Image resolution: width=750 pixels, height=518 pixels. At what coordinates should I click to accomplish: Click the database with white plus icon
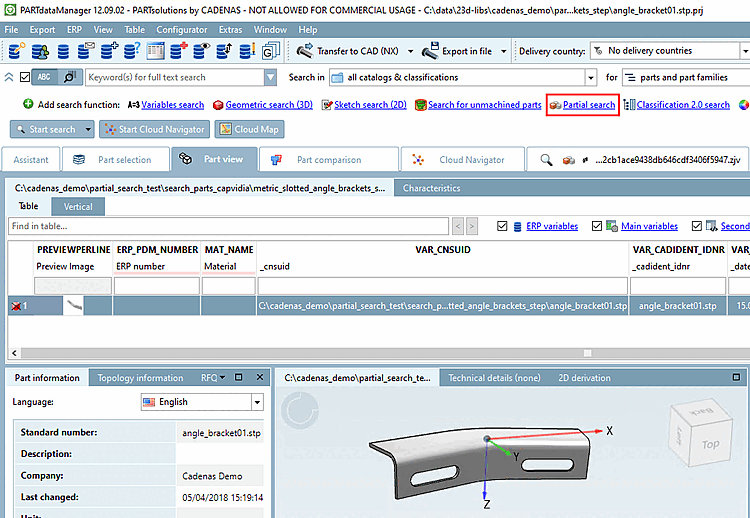109,51
